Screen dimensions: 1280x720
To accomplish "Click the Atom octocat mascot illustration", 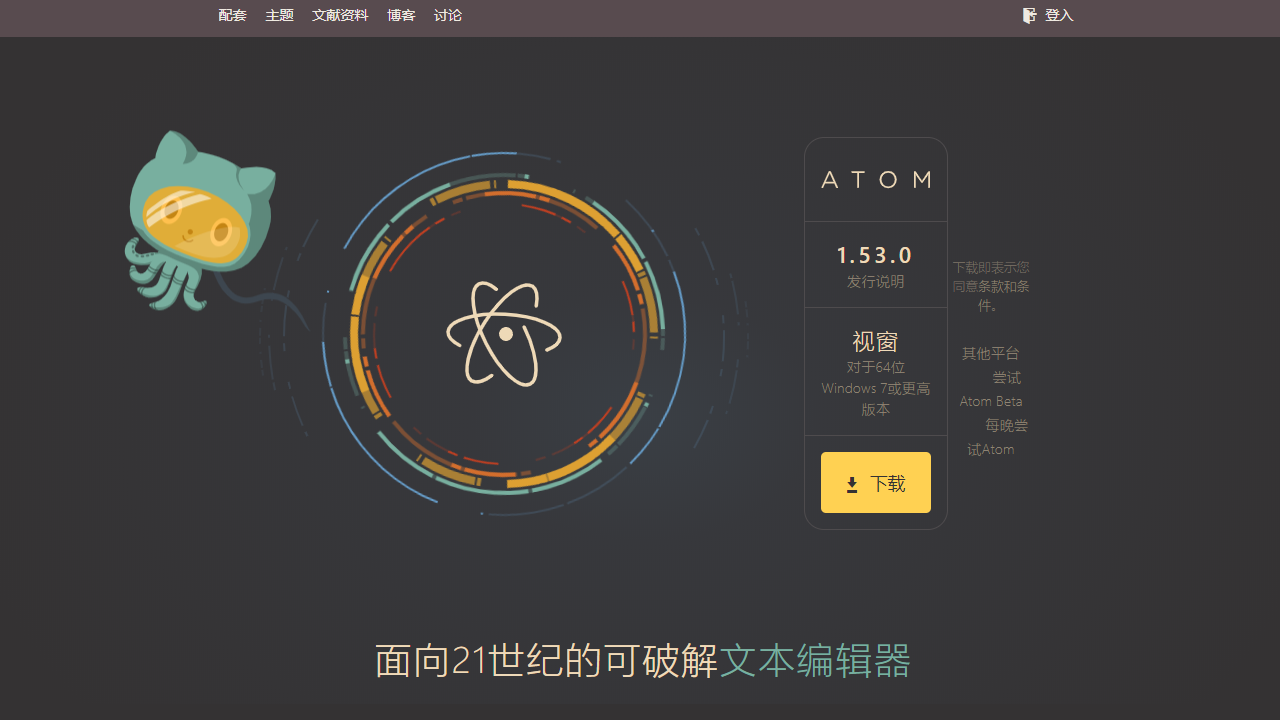I will point(200,215).
